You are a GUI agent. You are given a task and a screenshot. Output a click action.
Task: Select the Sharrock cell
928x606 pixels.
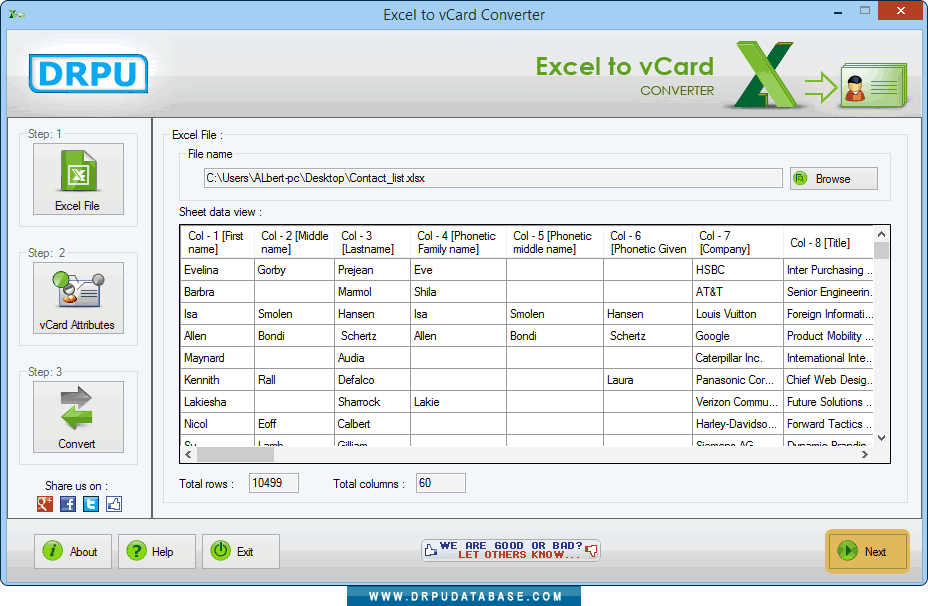(x=373, y=401)
